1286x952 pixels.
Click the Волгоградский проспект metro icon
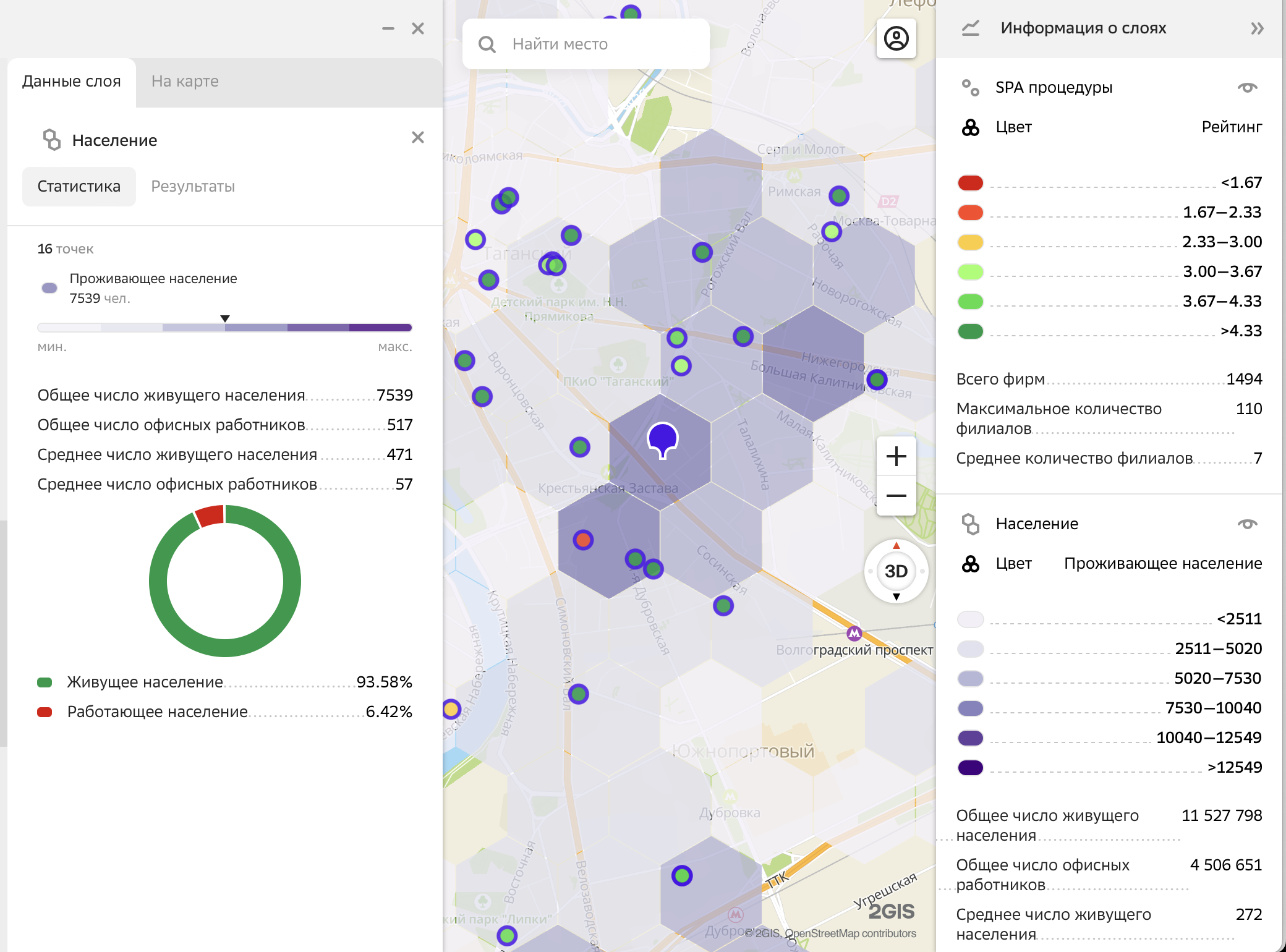pyautogui.click(x=854, y=633)
